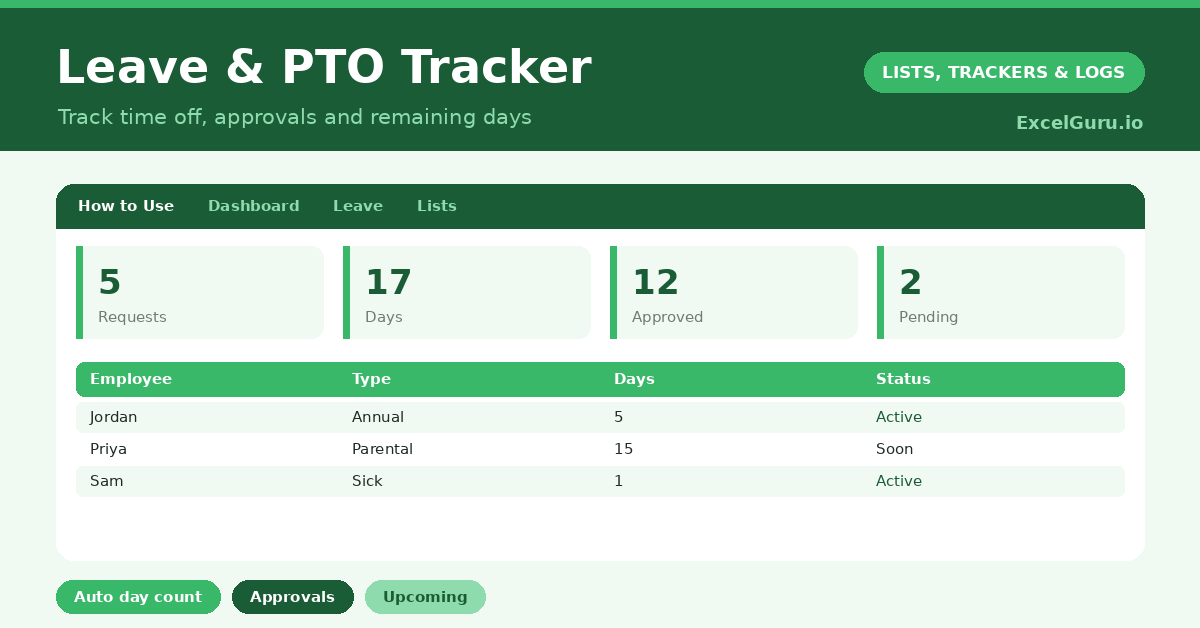Click the Status column header

(x=903, y=379)
